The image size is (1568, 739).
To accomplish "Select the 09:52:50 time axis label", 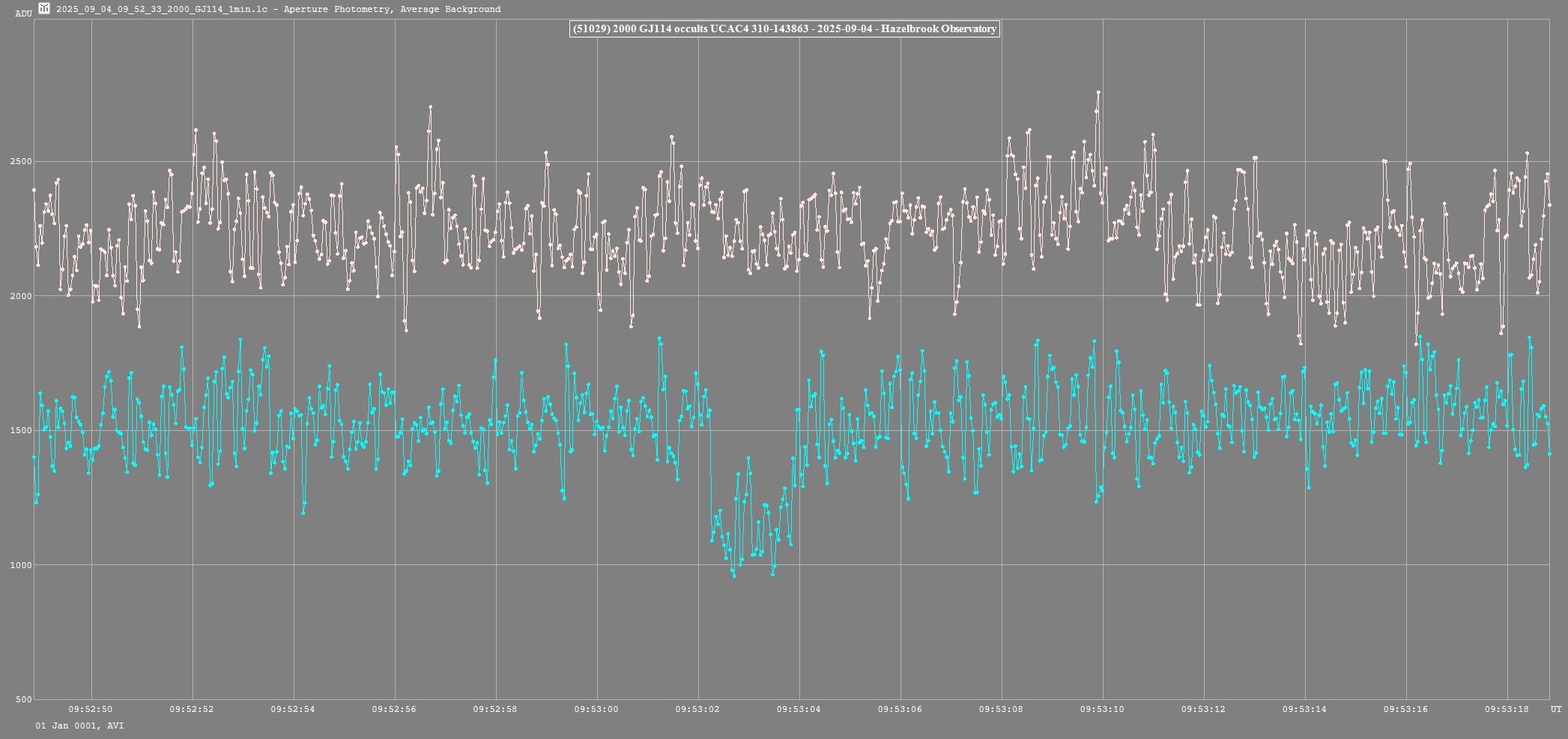I will (91, 709).
